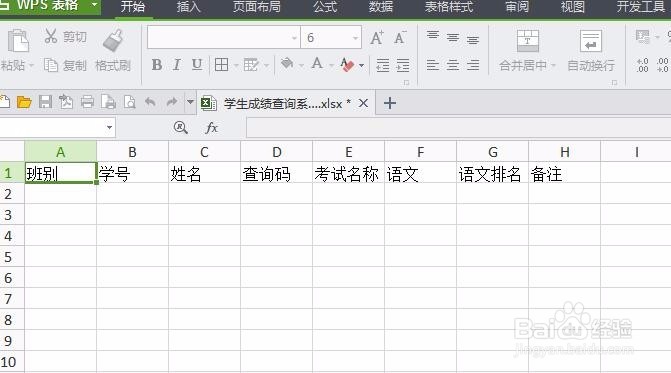The height and width of the screenshot is (373, 671).
Task: Expand the paste options arrow
Action: pyautogui.click(x=30, y=66)
